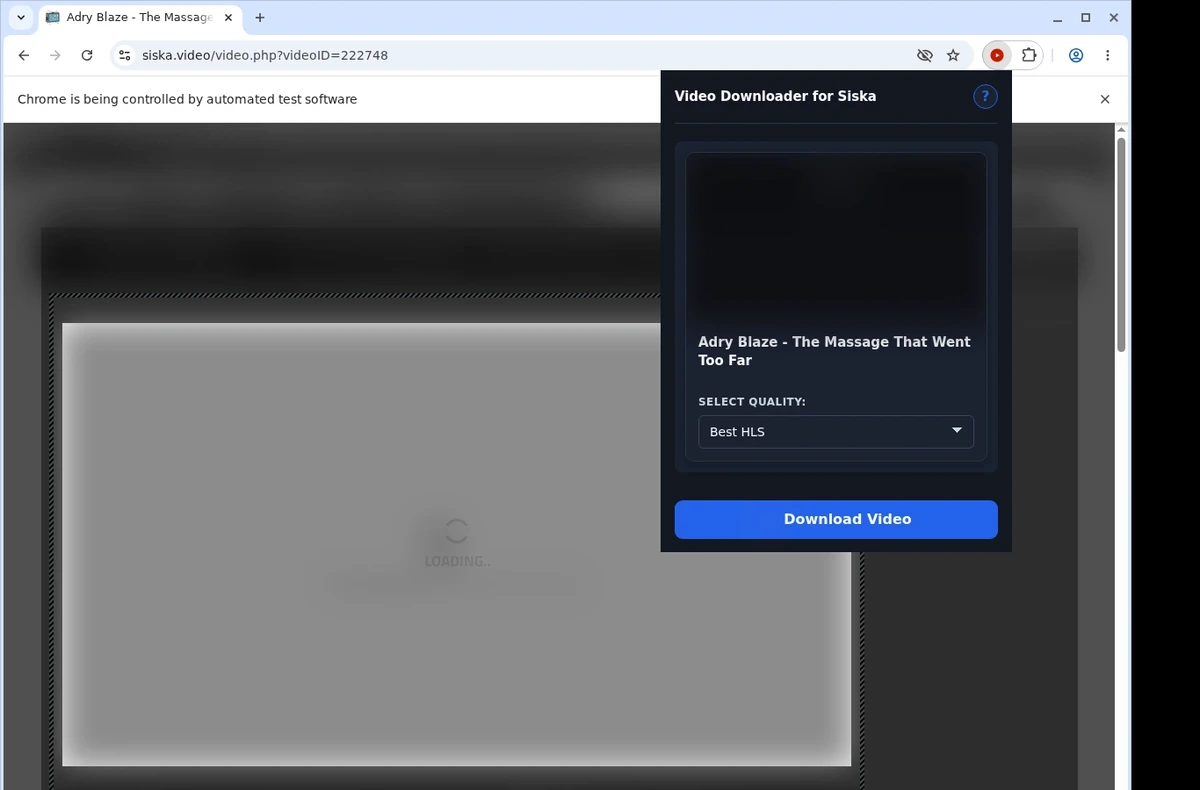Viewport: 1200px width, 790px height.
Task: Click the video thumbnail preview in popup
Action: pos(836,238)
